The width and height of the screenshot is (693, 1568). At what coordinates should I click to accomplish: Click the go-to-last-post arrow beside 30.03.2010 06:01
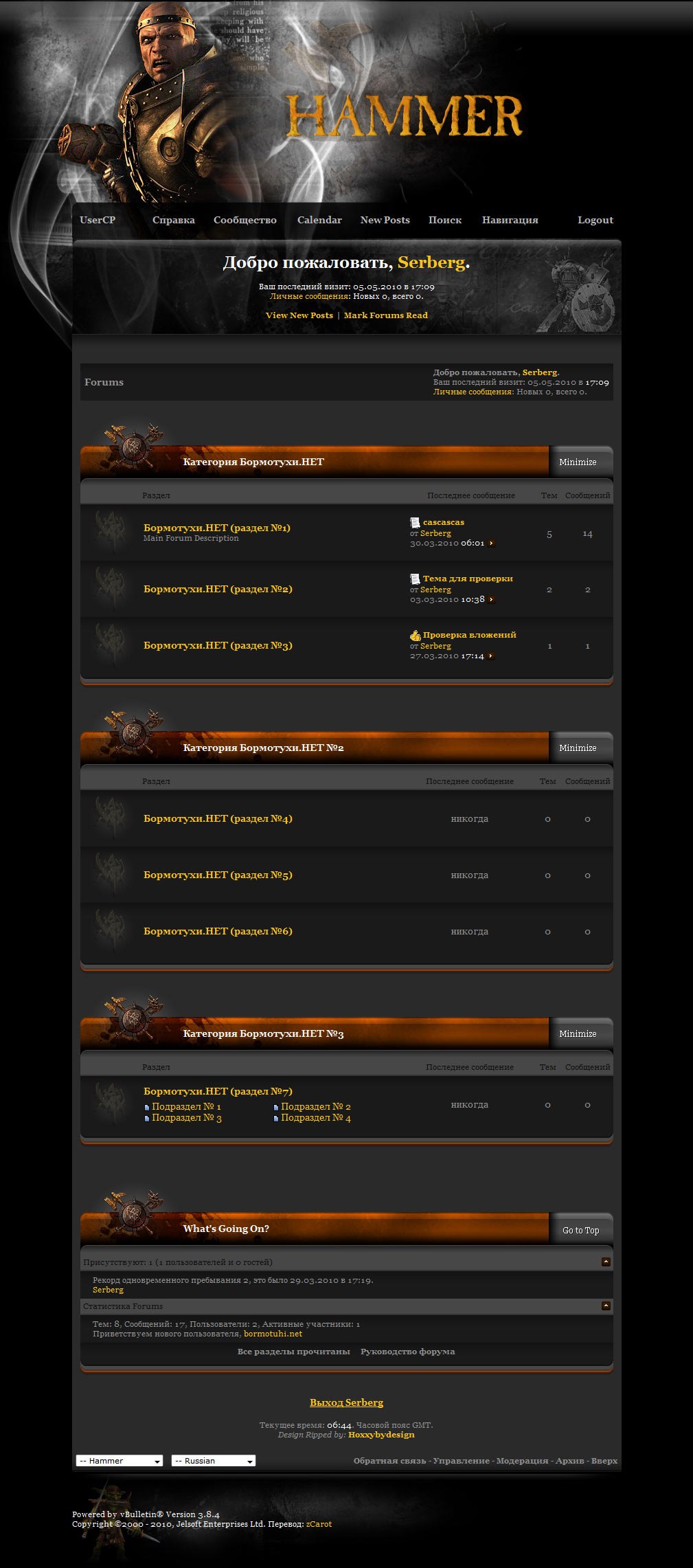pos(491,544)
